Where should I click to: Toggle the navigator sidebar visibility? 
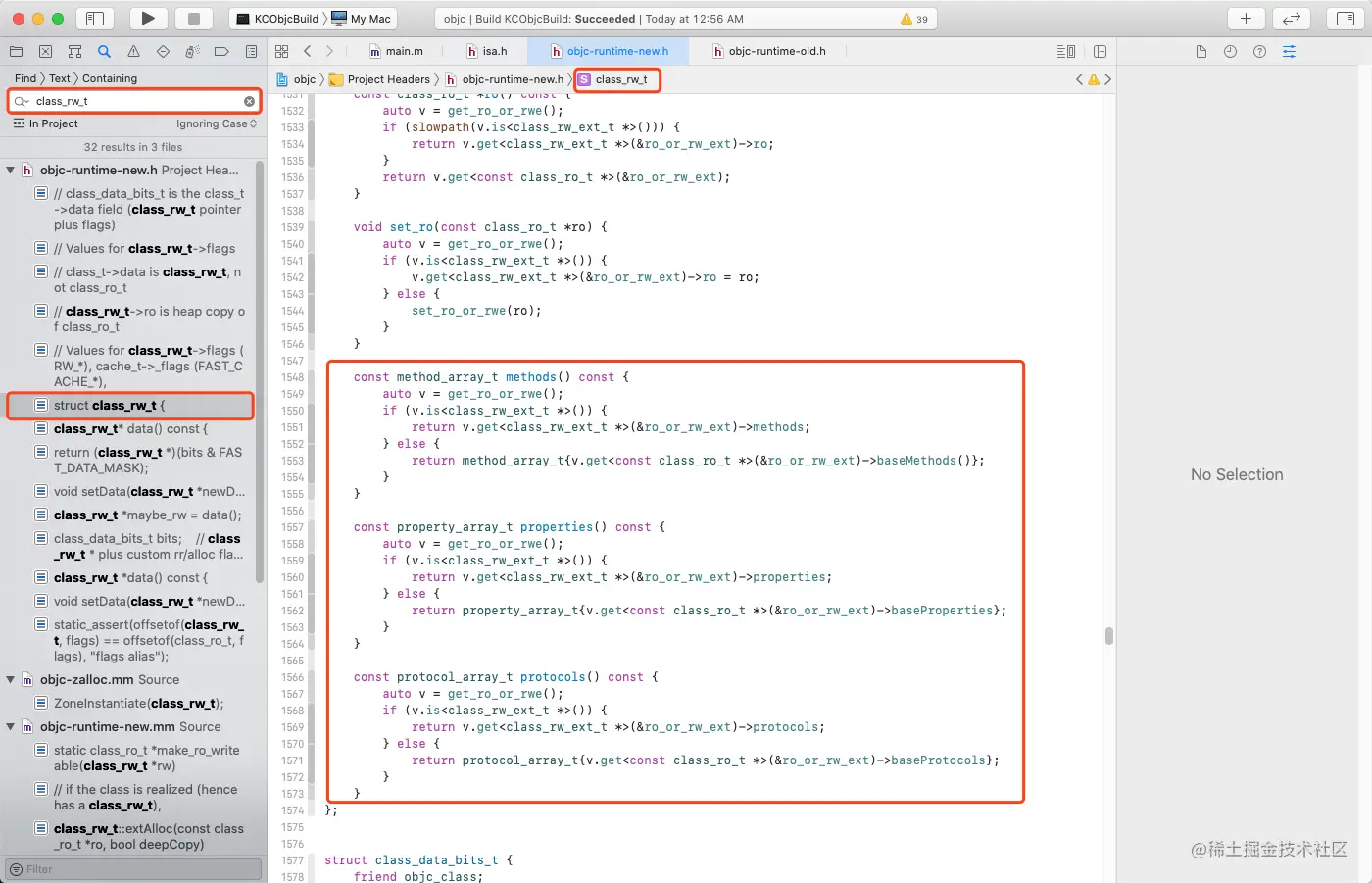click(95, 18)
